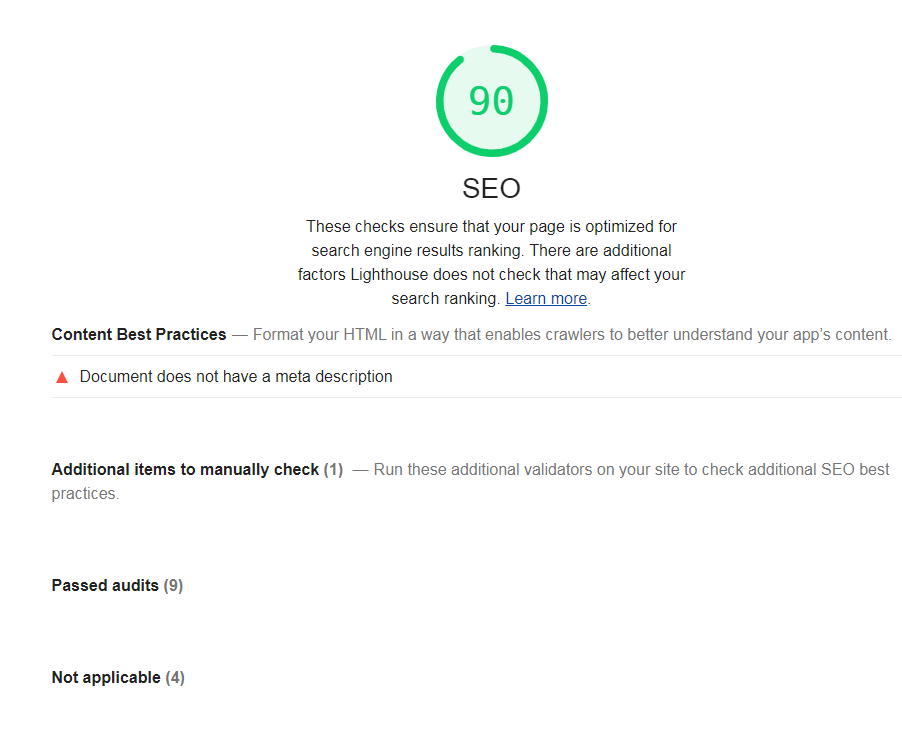Click the Content Best Practices heading
The height and width of the screenshot is (743, 902).
139,334
